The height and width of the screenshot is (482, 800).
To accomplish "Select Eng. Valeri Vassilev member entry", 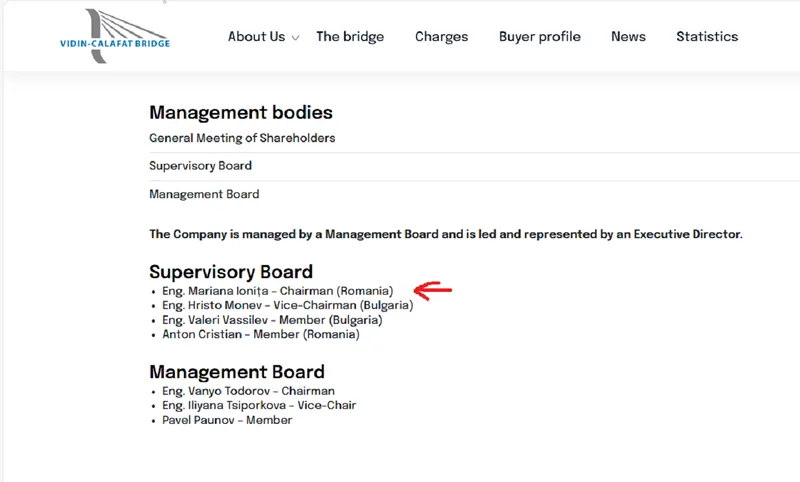I will click(272, 320).
